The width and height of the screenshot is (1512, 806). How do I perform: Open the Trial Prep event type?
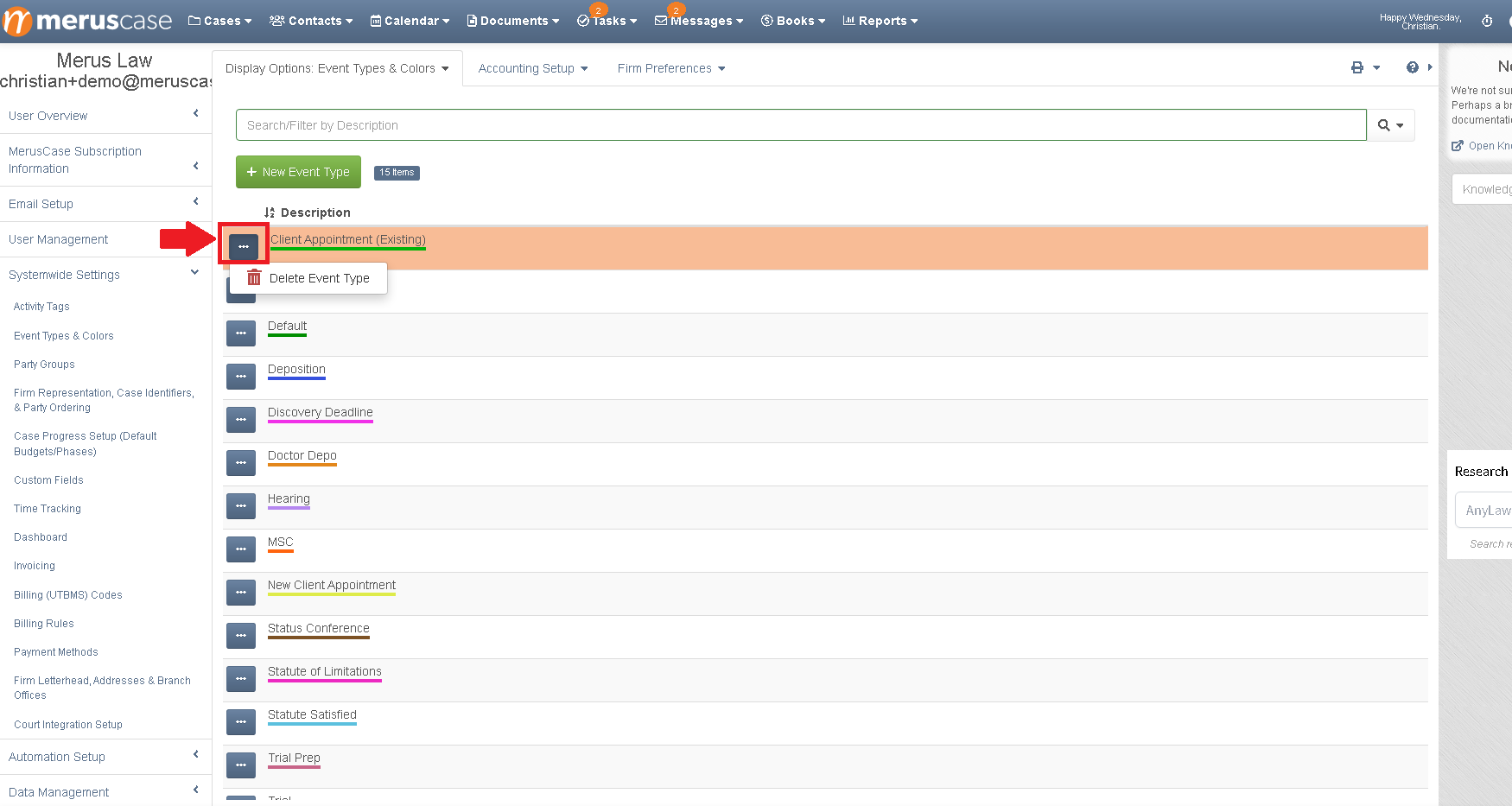pos(294,758)
